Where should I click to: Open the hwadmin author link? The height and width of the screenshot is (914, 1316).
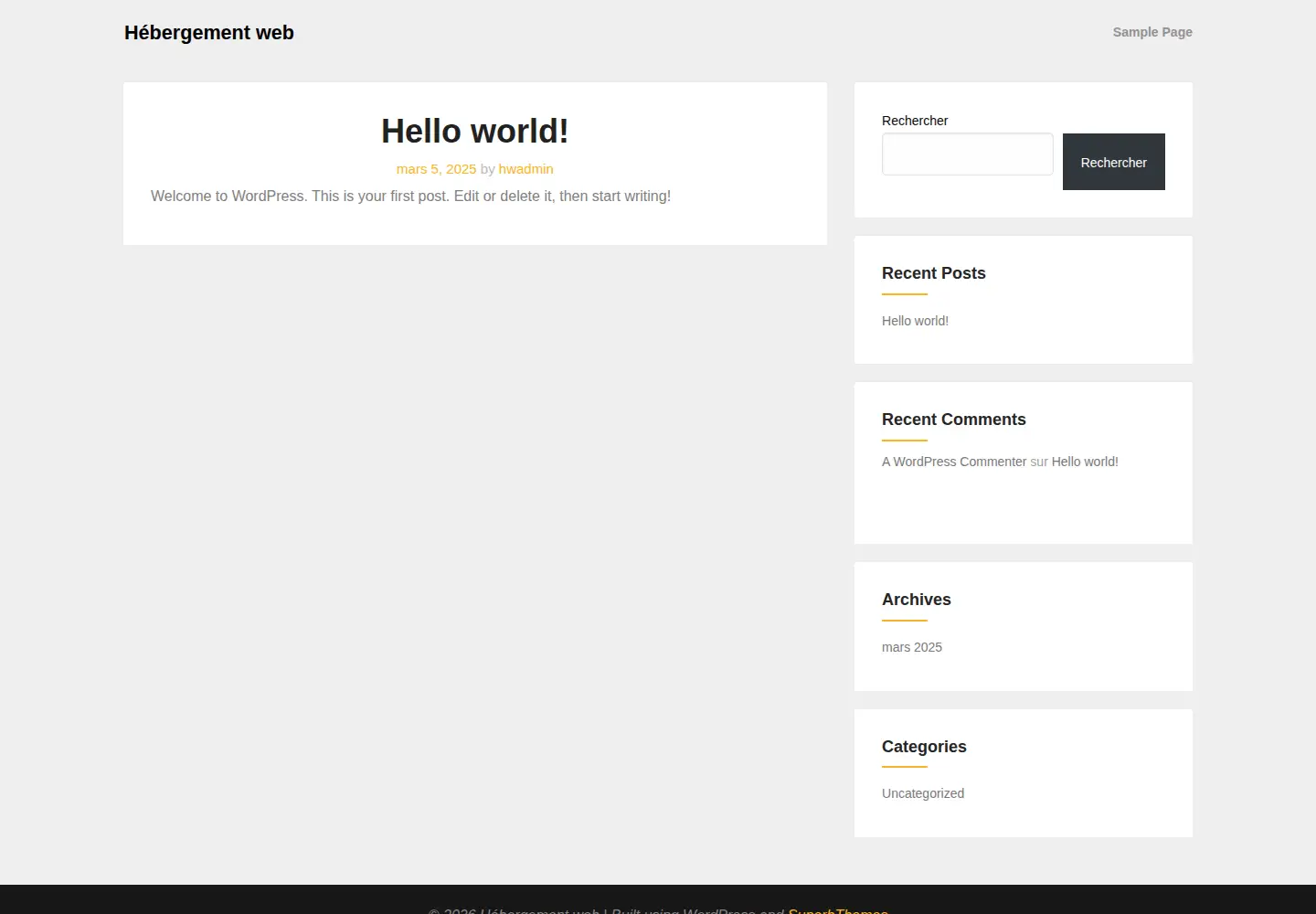click(525, 169)
